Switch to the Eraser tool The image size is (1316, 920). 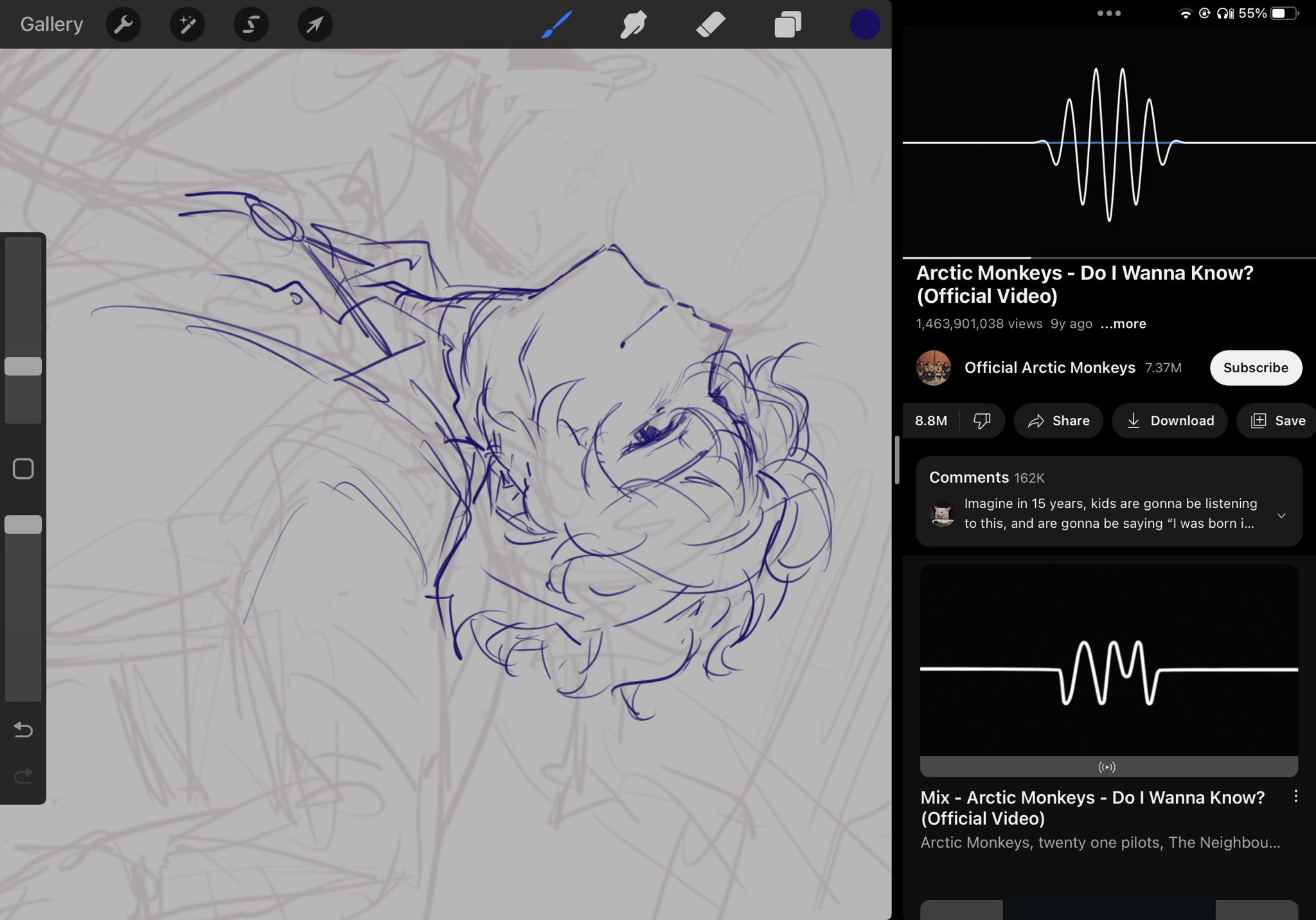click(x=711, y=24)
